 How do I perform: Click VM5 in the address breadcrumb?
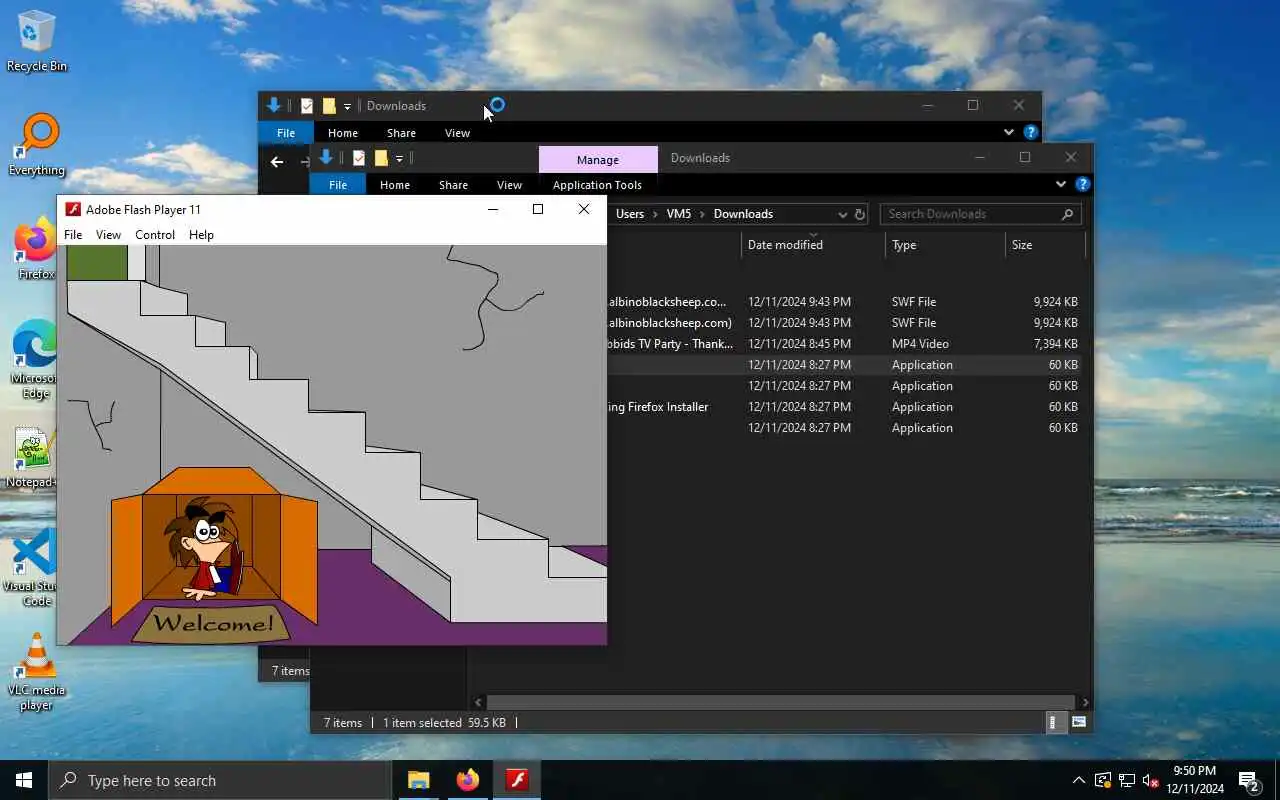679,214
